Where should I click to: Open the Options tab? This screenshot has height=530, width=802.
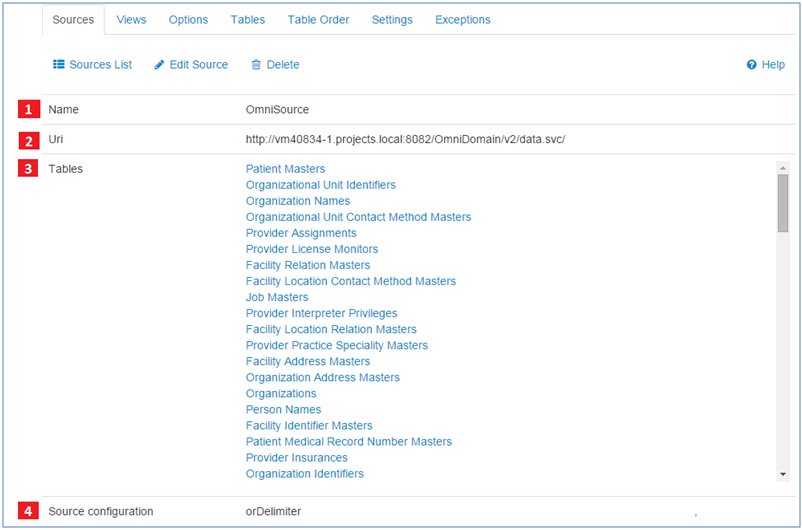tap(188, 20)
